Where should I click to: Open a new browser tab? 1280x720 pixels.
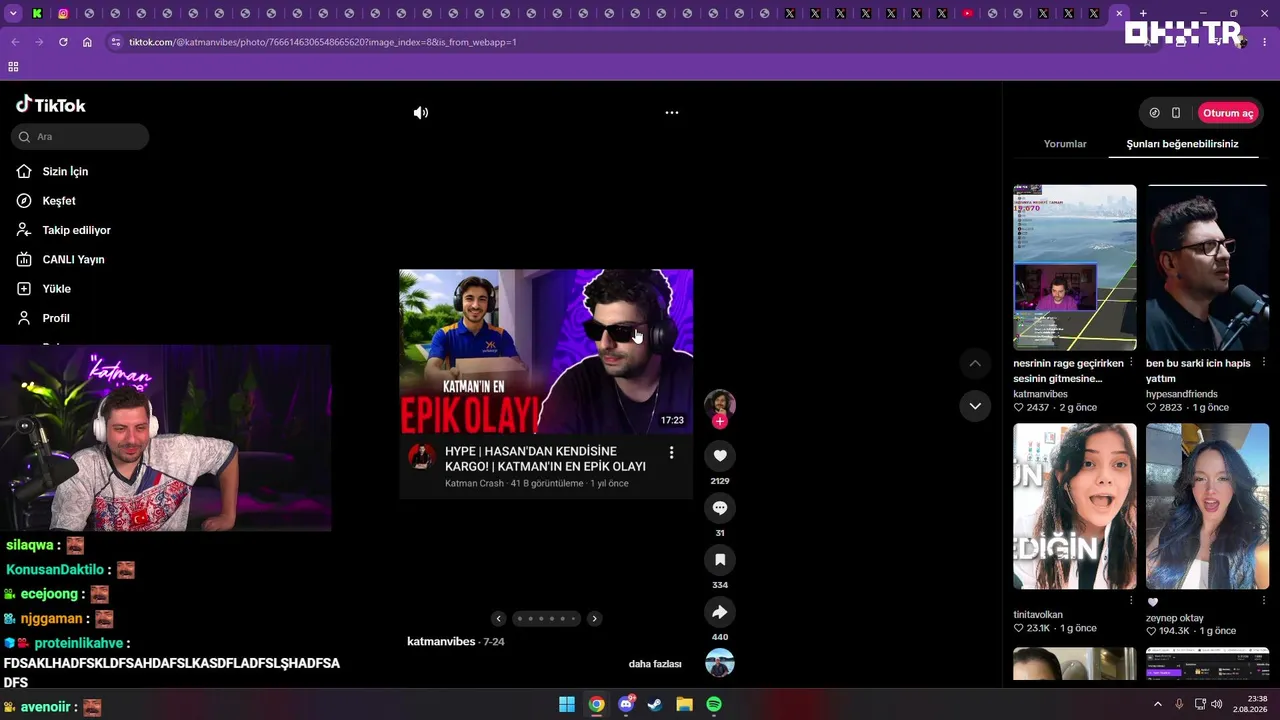(1143, 14)
